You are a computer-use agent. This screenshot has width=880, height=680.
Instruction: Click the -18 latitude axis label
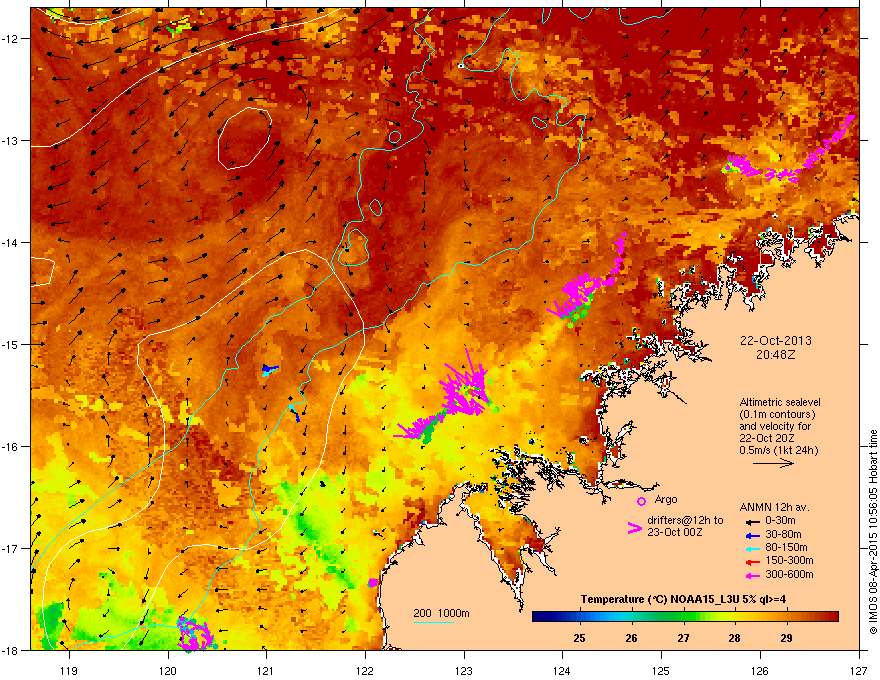pyautogui.click(x=10, y=650)
